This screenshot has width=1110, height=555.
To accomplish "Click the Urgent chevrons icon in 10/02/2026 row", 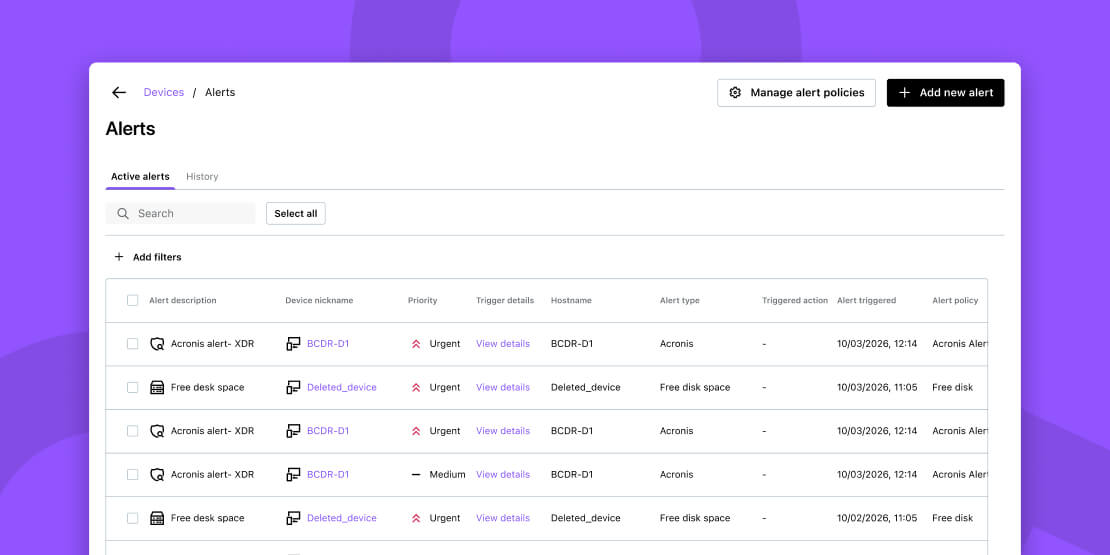I will tap(416, 518).
